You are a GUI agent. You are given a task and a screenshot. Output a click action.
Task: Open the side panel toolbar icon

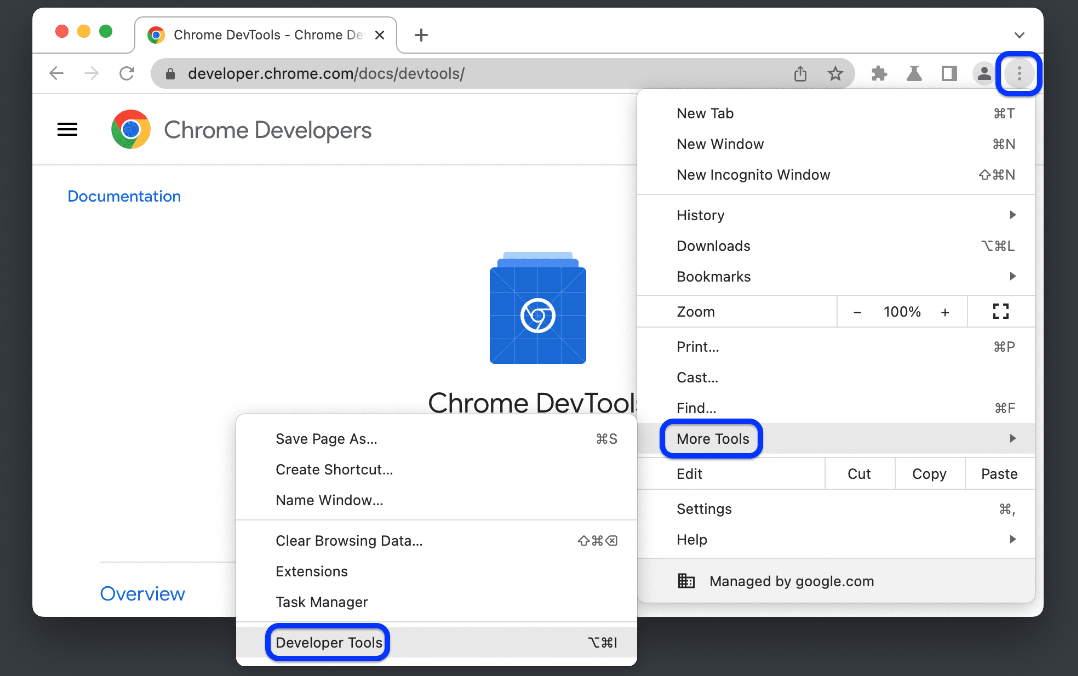pos(949,73)
